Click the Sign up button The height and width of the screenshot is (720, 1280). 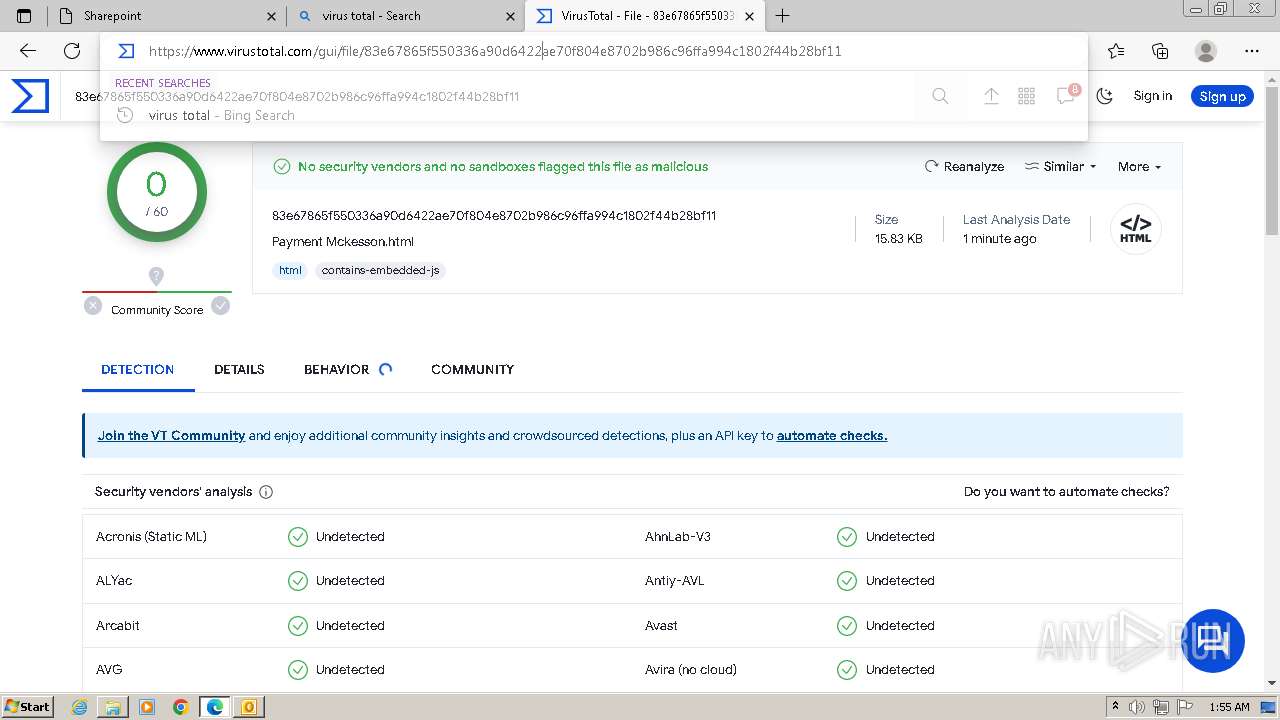coord(1222,96)
